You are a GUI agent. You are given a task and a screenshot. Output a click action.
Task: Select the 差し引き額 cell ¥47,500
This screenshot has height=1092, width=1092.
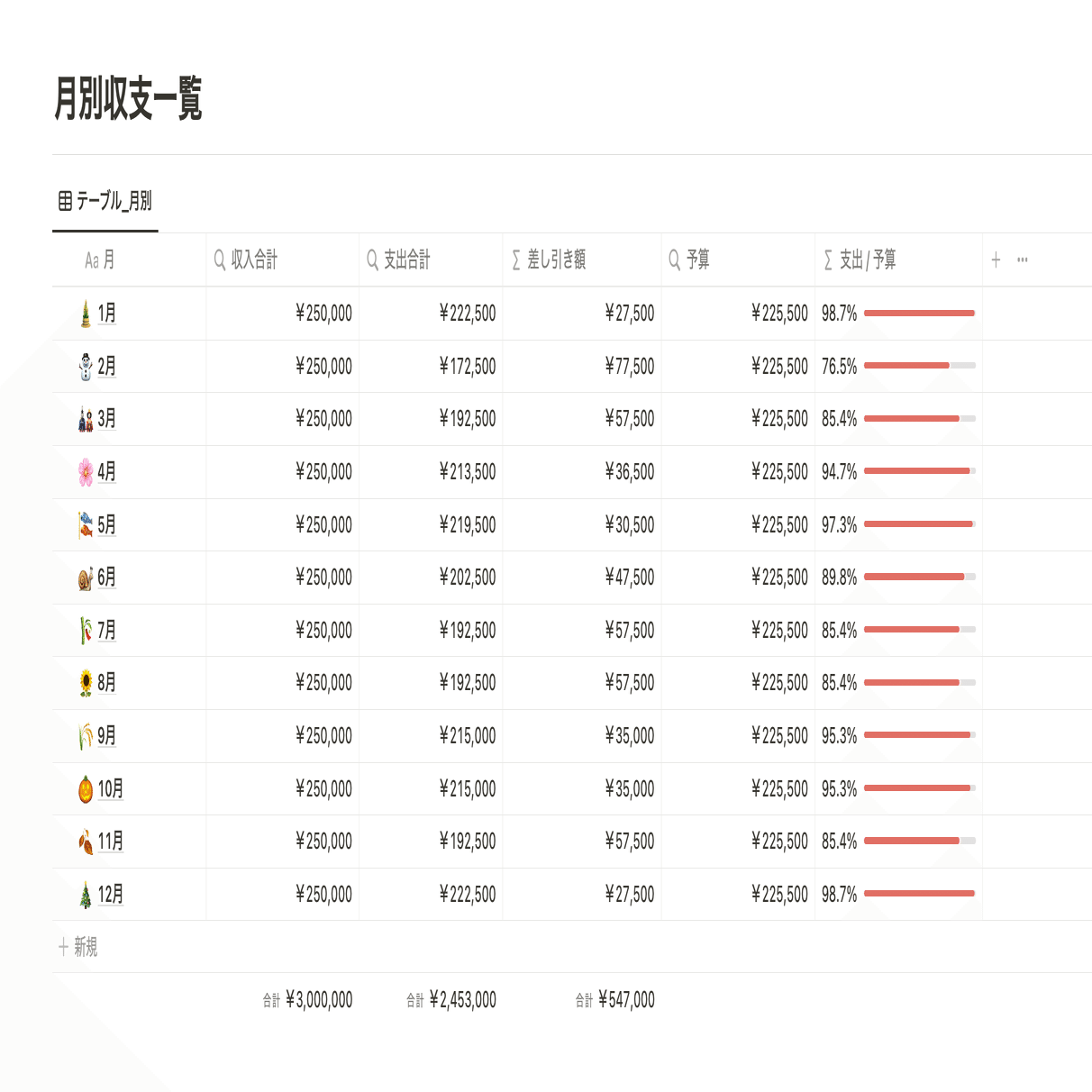point(582,578)
